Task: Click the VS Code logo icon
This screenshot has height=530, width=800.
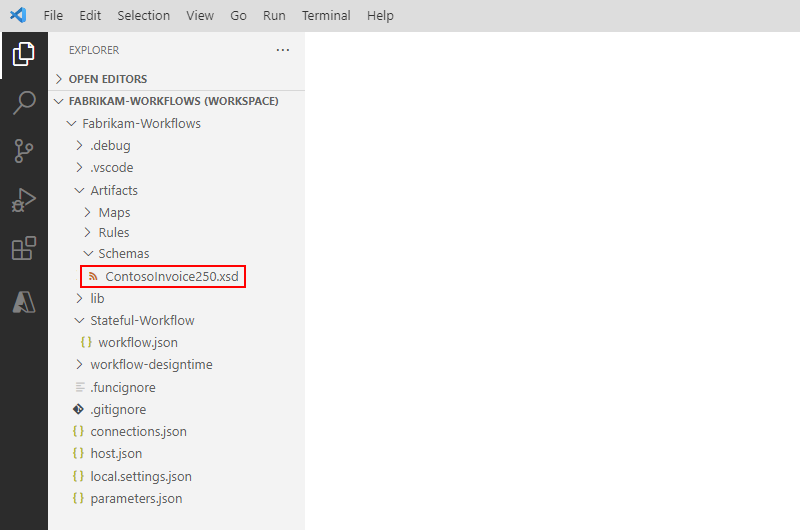Action: pos(18,15)
